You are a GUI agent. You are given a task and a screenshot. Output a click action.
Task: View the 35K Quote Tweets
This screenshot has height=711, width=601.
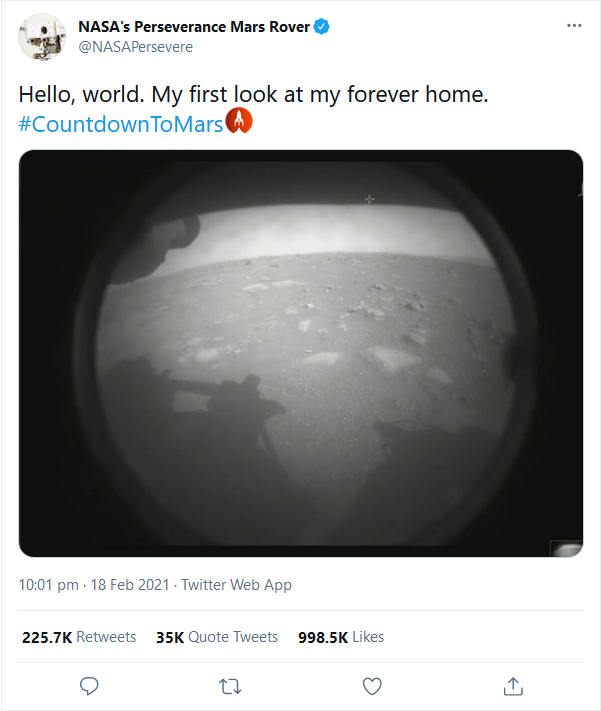[x=216, y=637]
